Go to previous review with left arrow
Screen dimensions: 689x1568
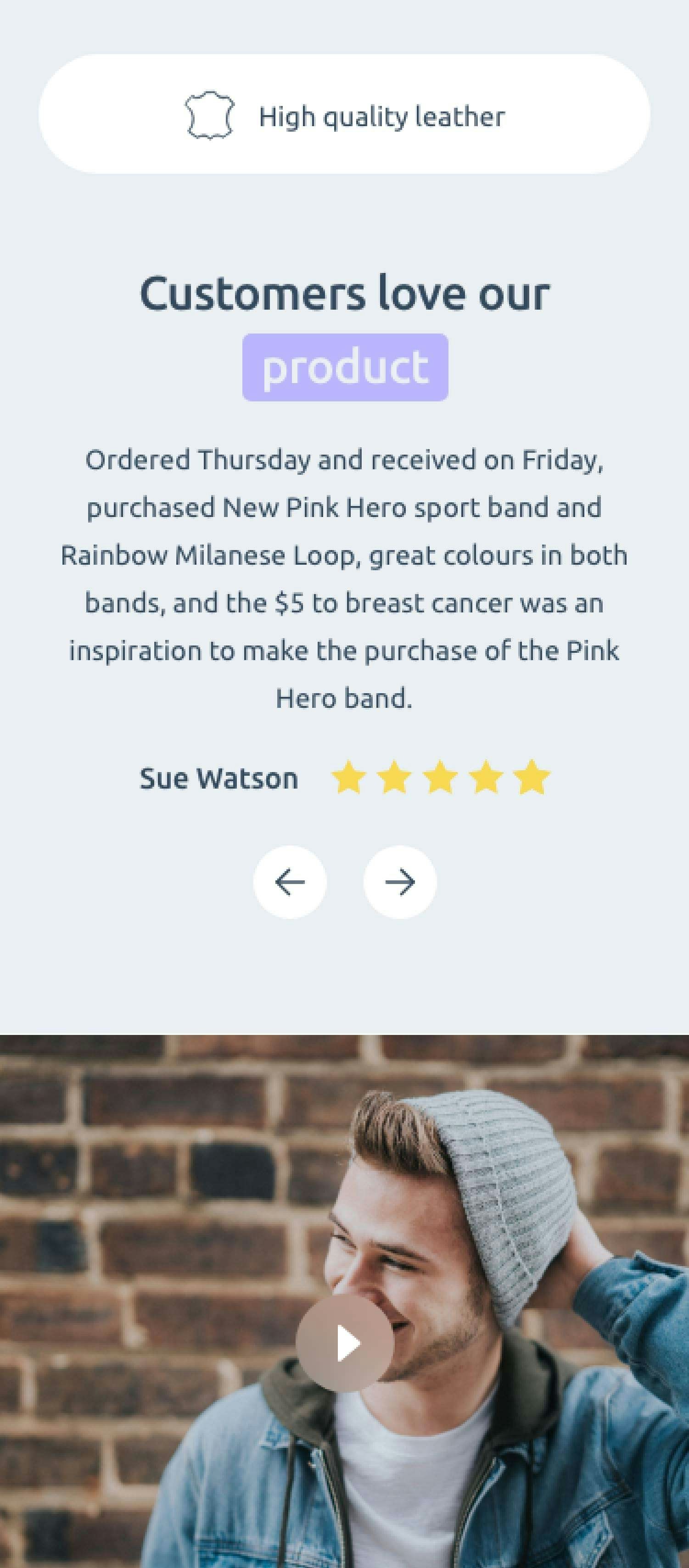point(290,882)
